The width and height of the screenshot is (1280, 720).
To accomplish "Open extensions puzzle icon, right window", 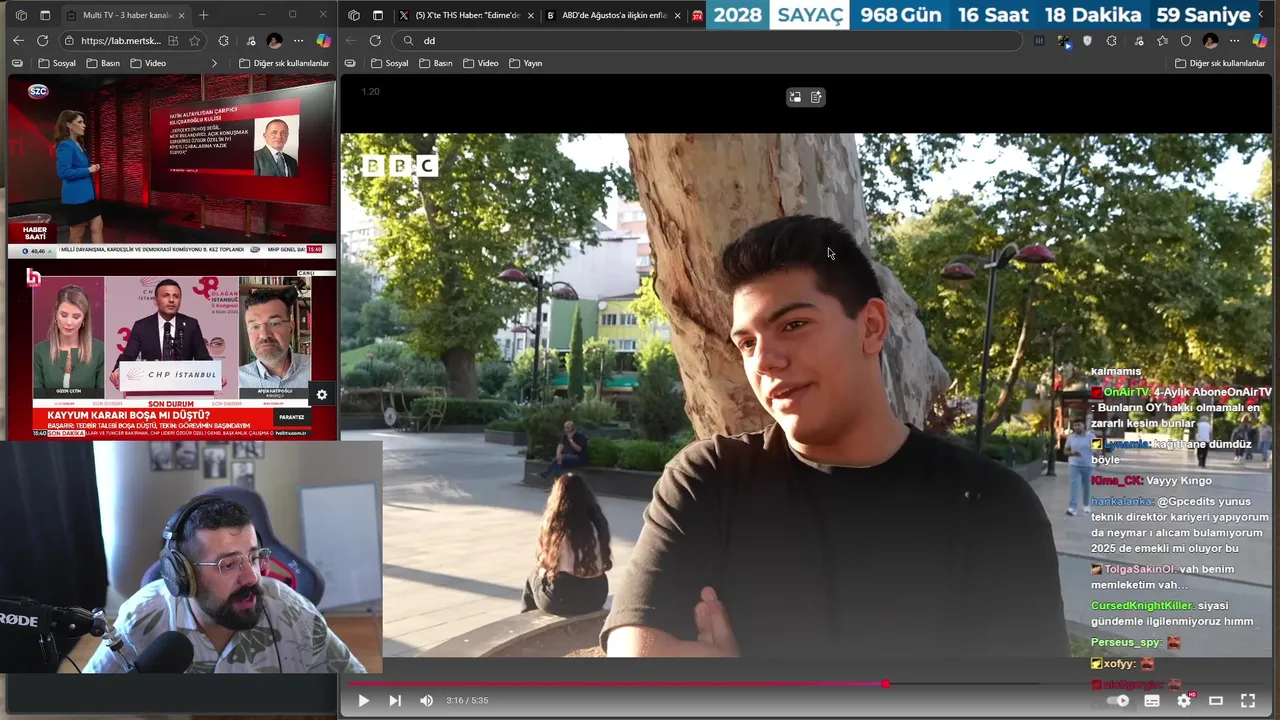I will click(x=1112, y=41).
